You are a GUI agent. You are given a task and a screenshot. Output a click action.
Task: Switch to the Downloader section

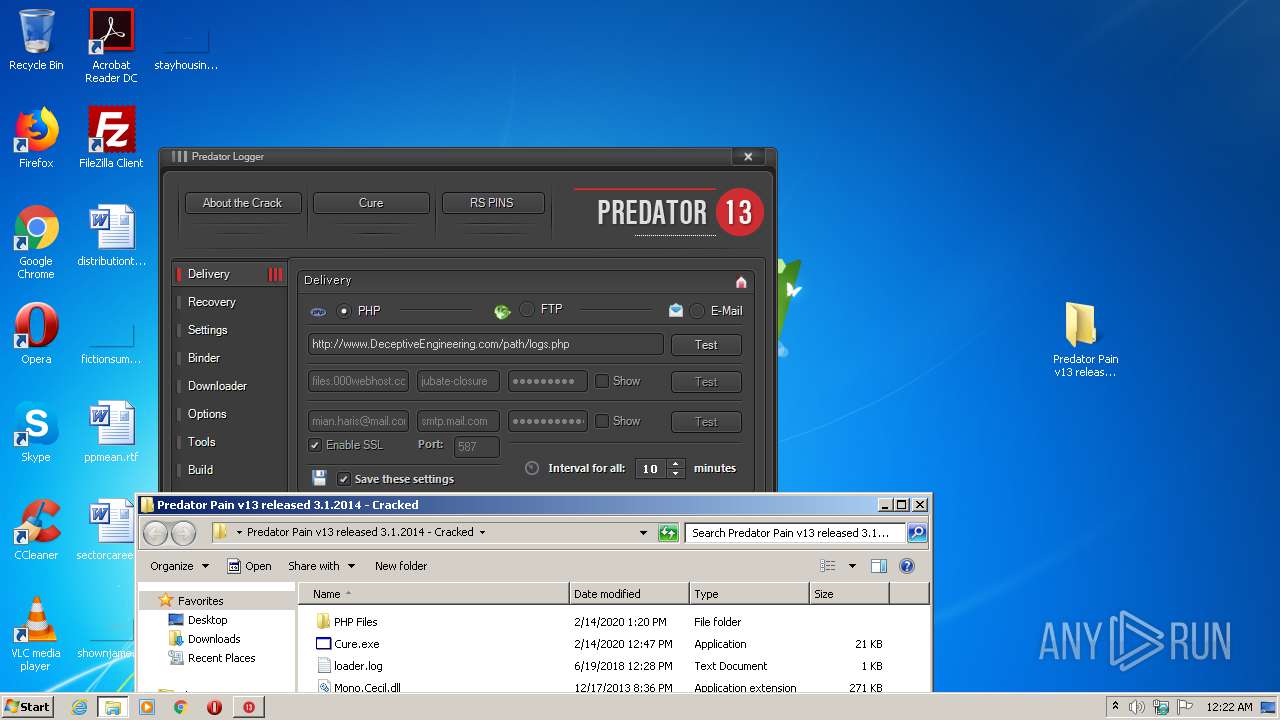[x=217, y=386]
